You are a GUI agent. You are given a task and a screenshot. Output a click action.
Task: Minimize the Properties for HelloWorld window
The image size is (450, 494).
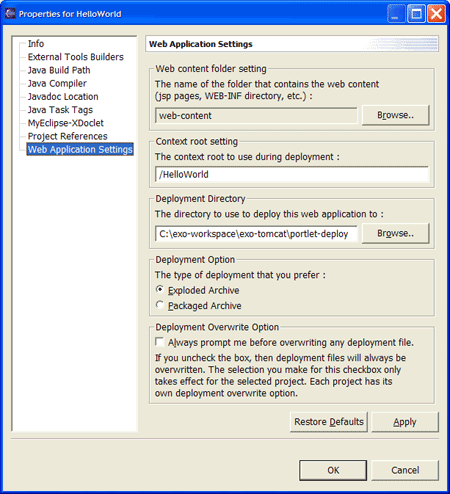[396, 14]
